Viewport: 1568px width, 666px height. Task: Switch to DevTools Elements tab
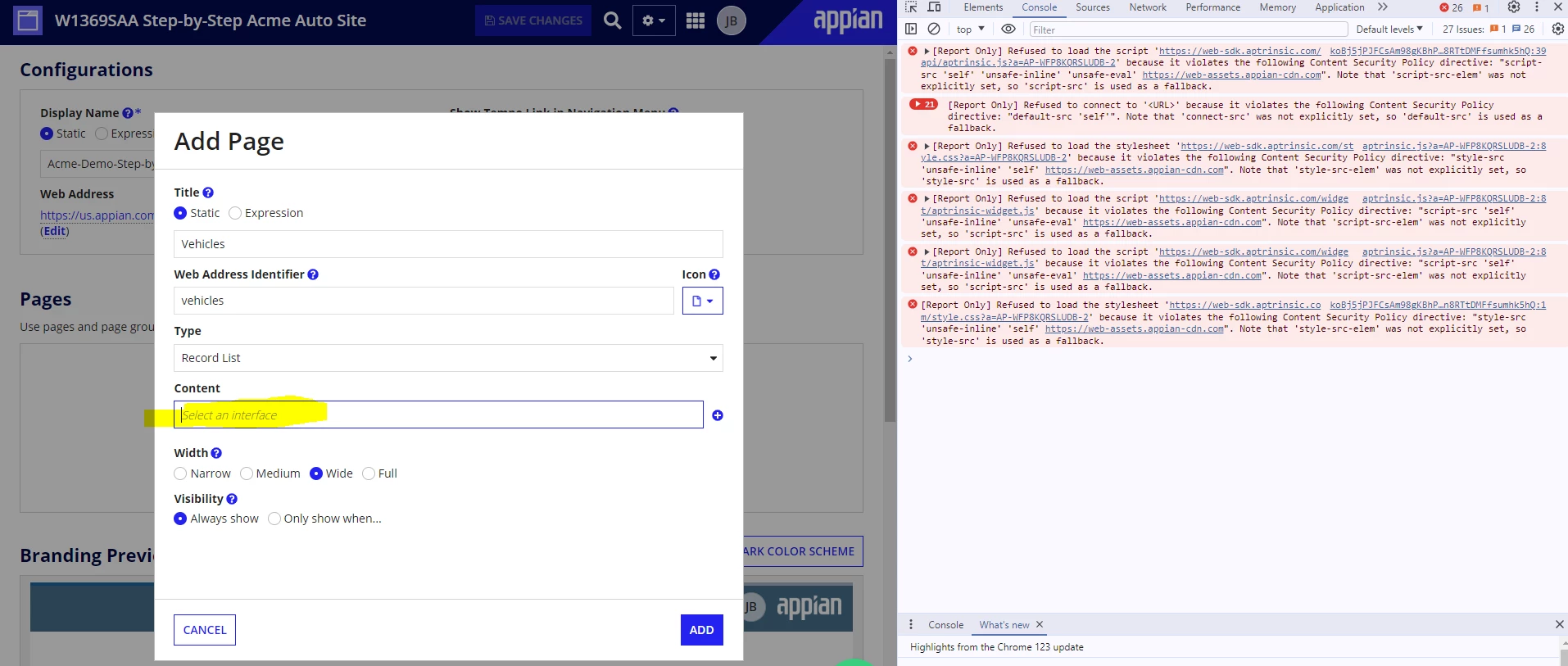(x=983, y=7)
